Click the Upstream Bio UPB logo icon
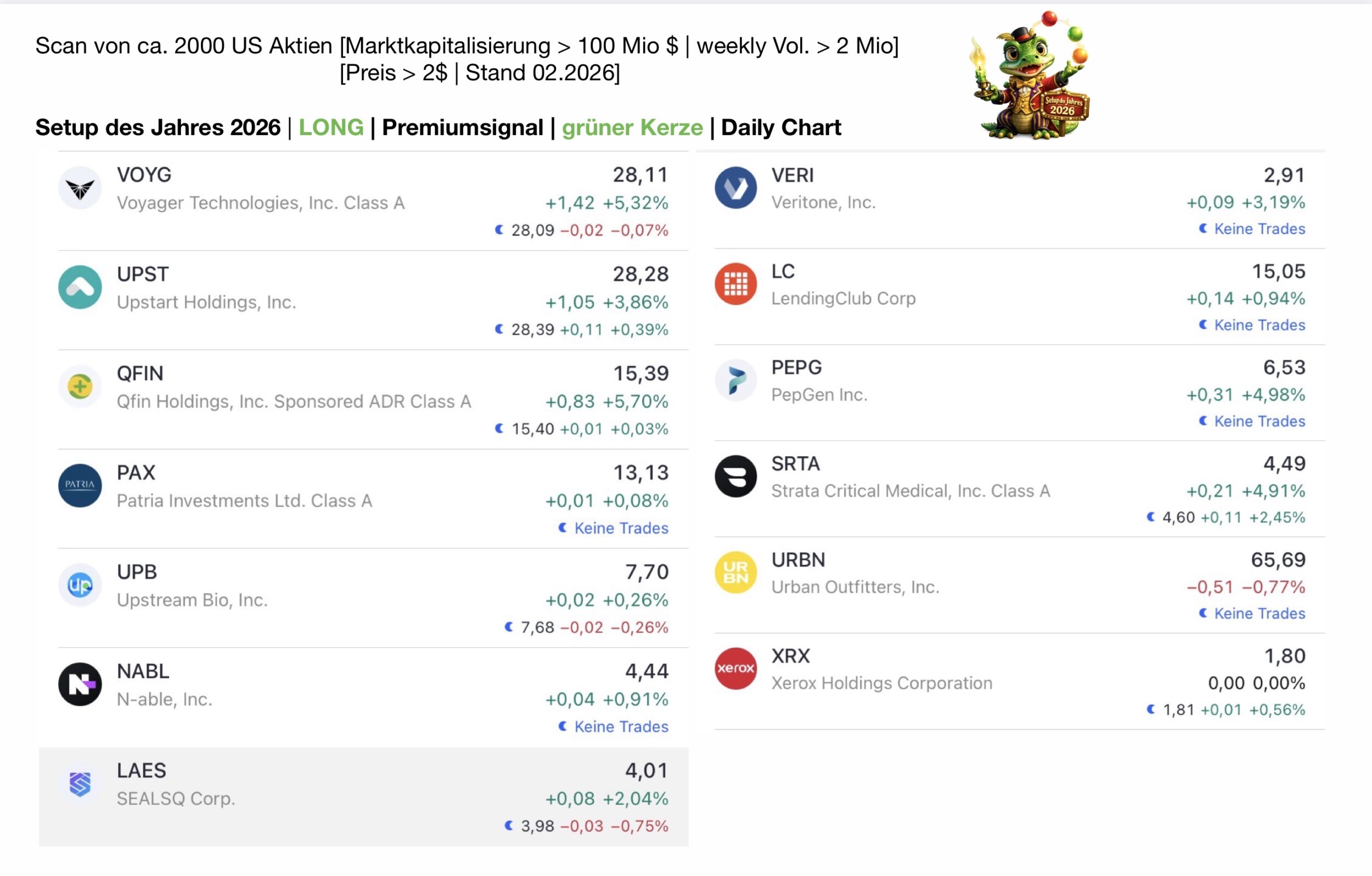The width and height of the screenshot is (1372, 876). point(80,585)
